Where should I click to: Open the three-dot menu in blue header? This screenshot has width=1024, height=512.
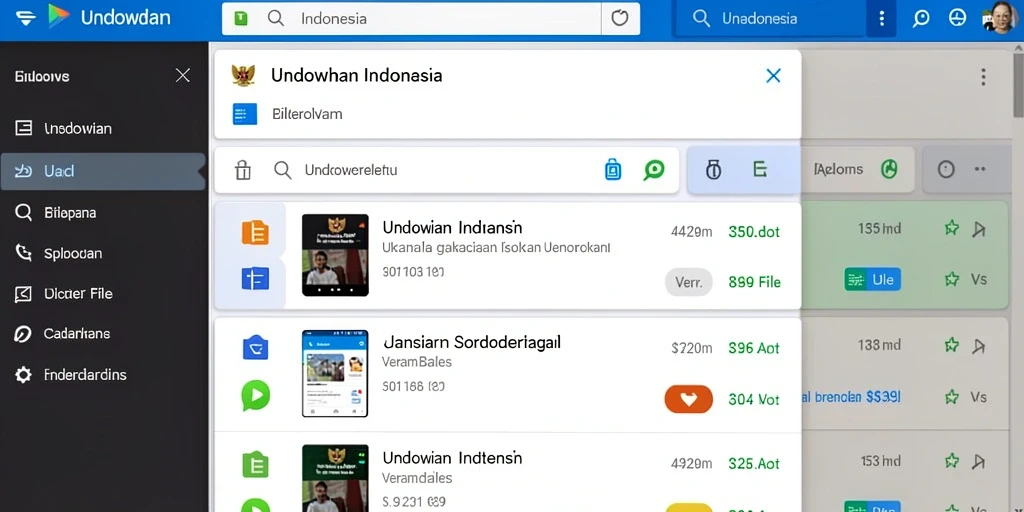click(882, 18)
